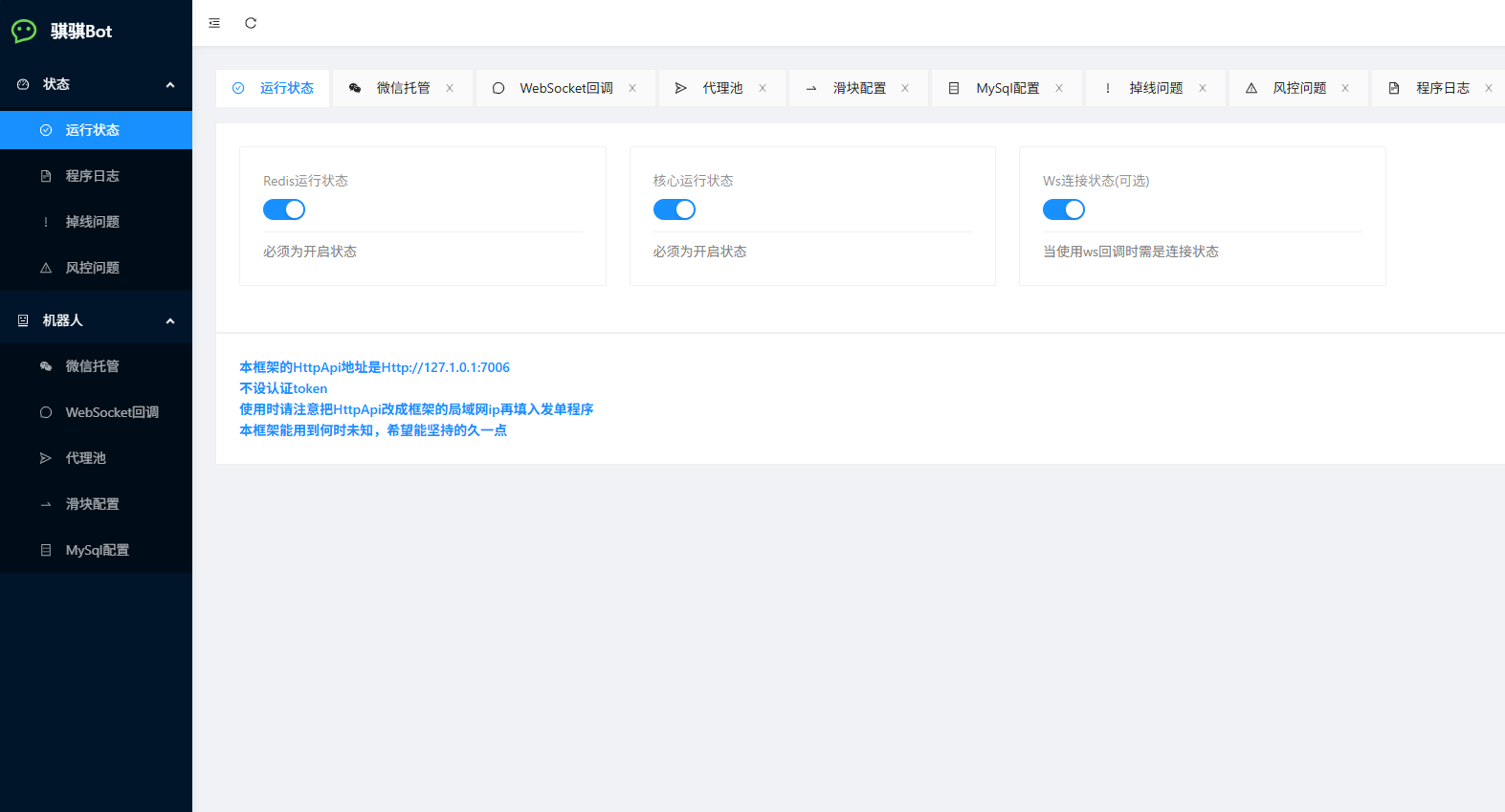Open 程序日志 from the sidebar
The image size is (1505, 812).
92,176
